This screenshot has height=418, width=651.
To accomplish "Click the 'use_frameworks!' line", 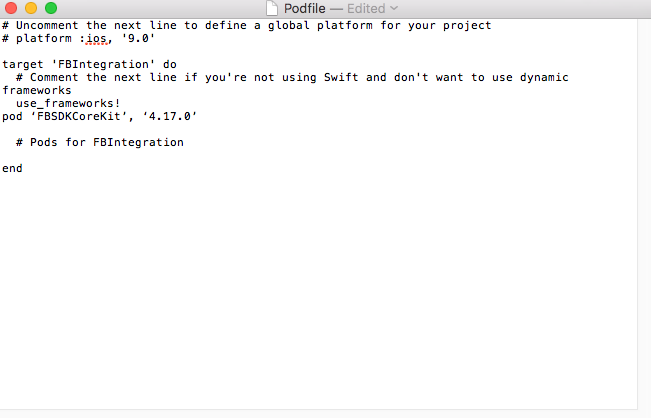I will tap(68, 103).
